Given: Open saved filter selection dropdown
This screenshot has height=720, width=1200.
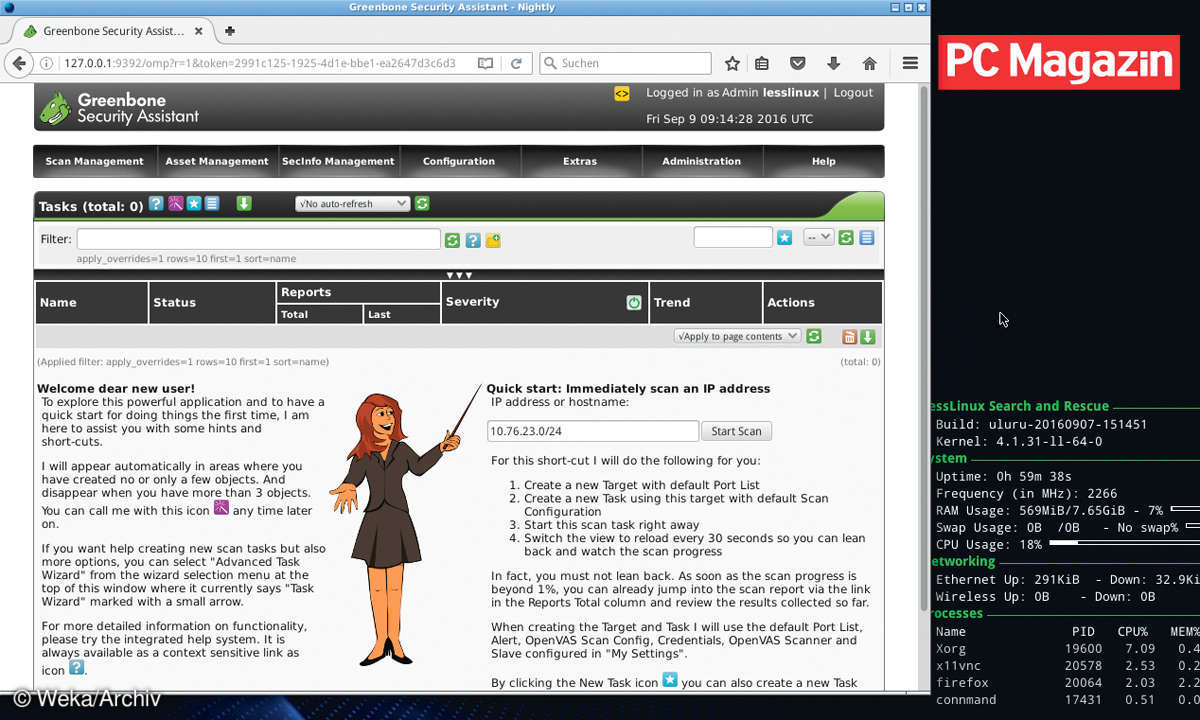Looking at the screenshot, I should pyautogui.click(x=819, y=237).
